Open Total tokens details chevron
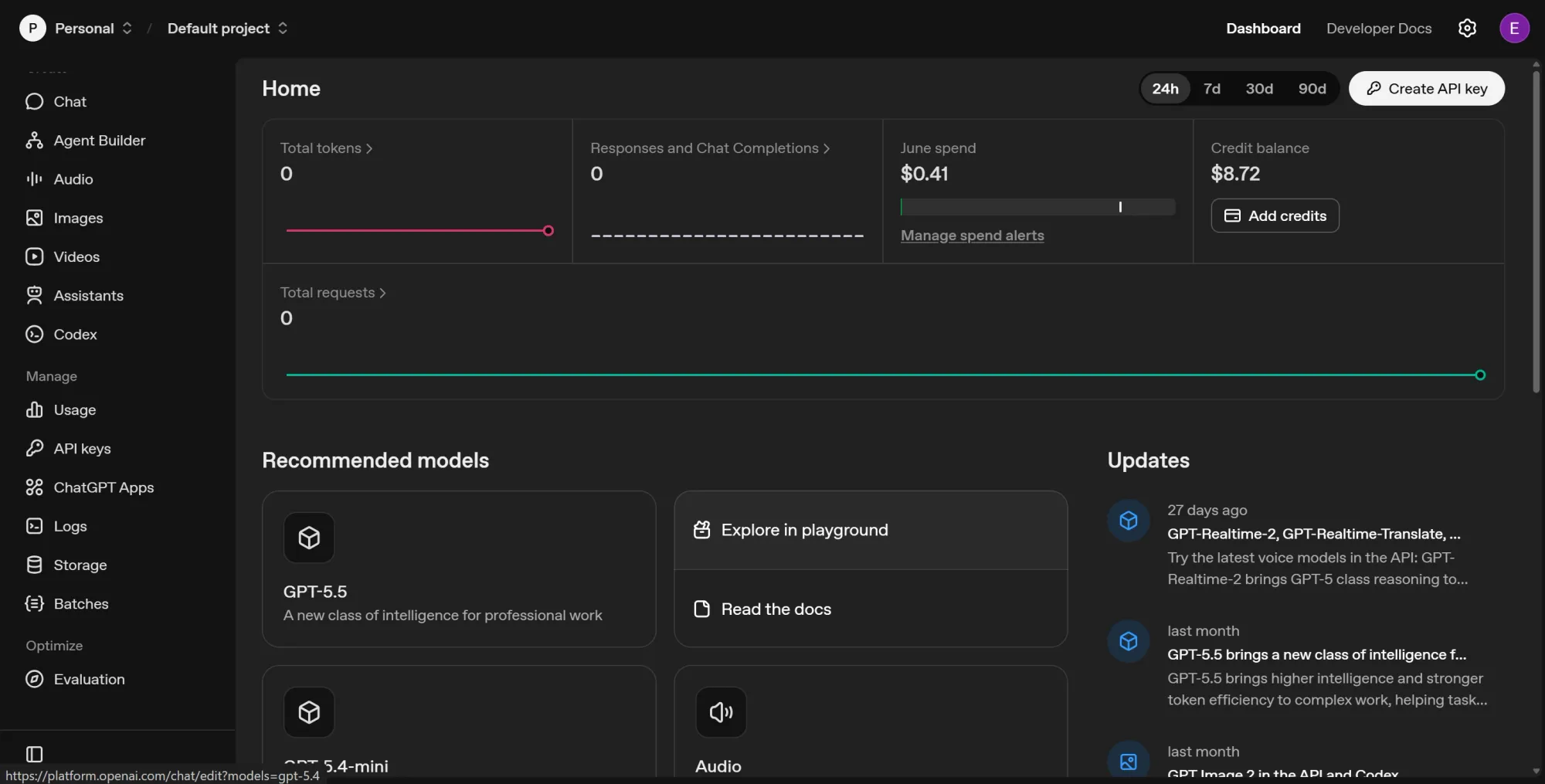Viewport: 1545px width, 784px height. [369, 148]
